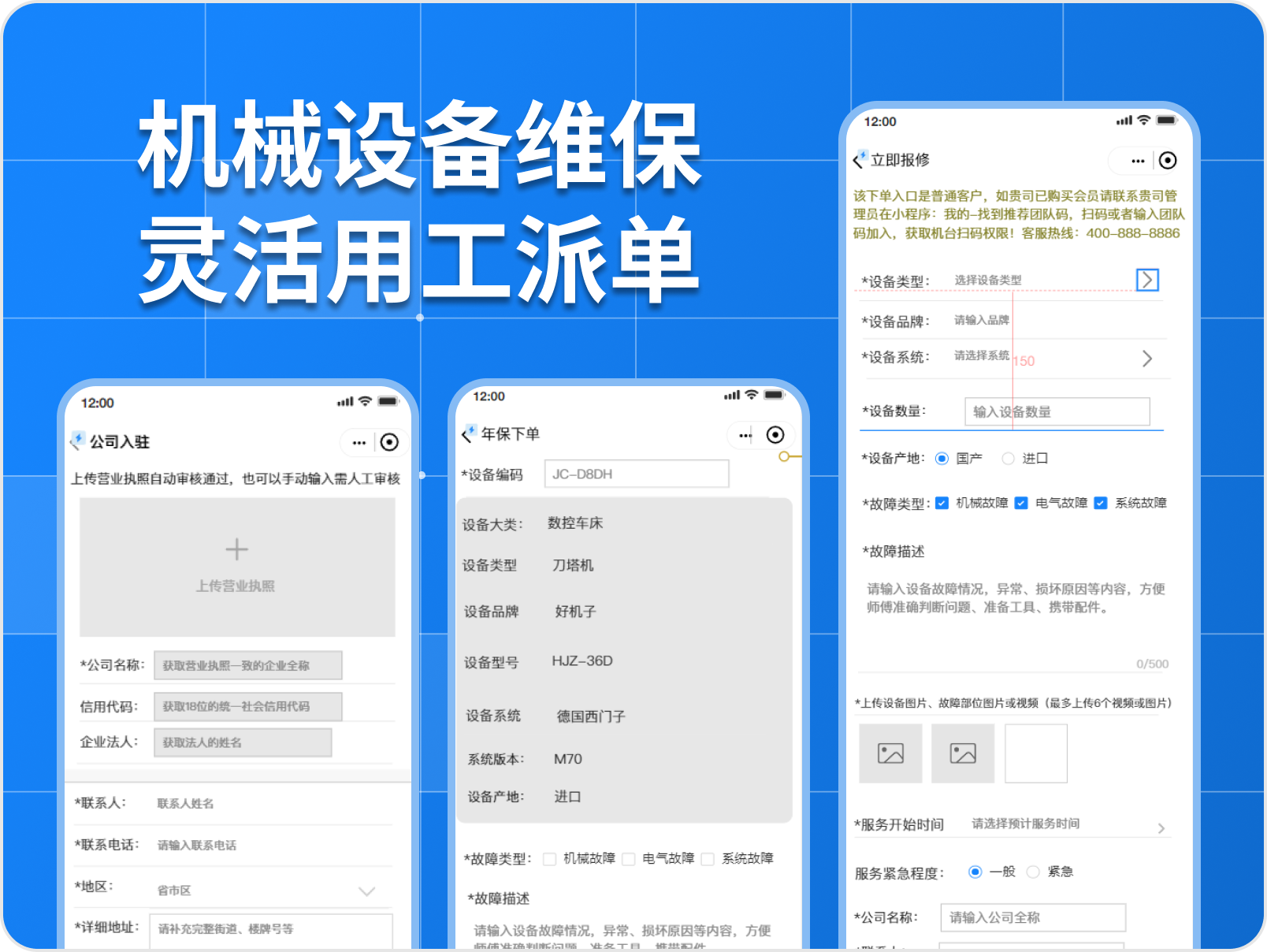This screenshot has width=1267, height=952.
Task: Tap the battery icon on 立即报修 status bar
Action: point(1167,121)
